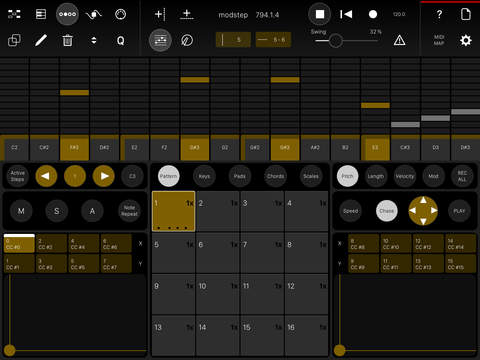Viewport: 480px width, 360px height.
Task: Click the left arrow octave button
Action: click(x=46, y=176)
